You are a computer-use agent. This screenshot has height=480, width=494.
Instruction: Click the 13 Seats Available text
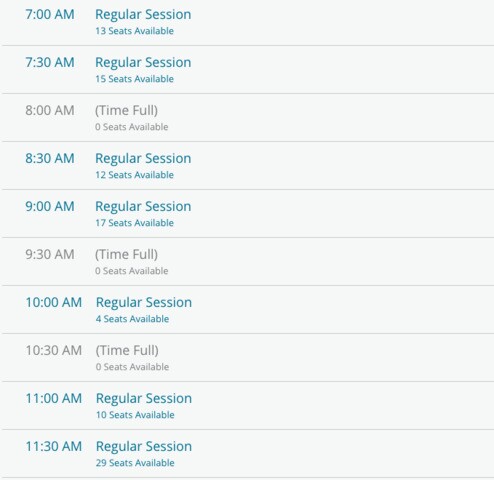[x=134, y=31]
